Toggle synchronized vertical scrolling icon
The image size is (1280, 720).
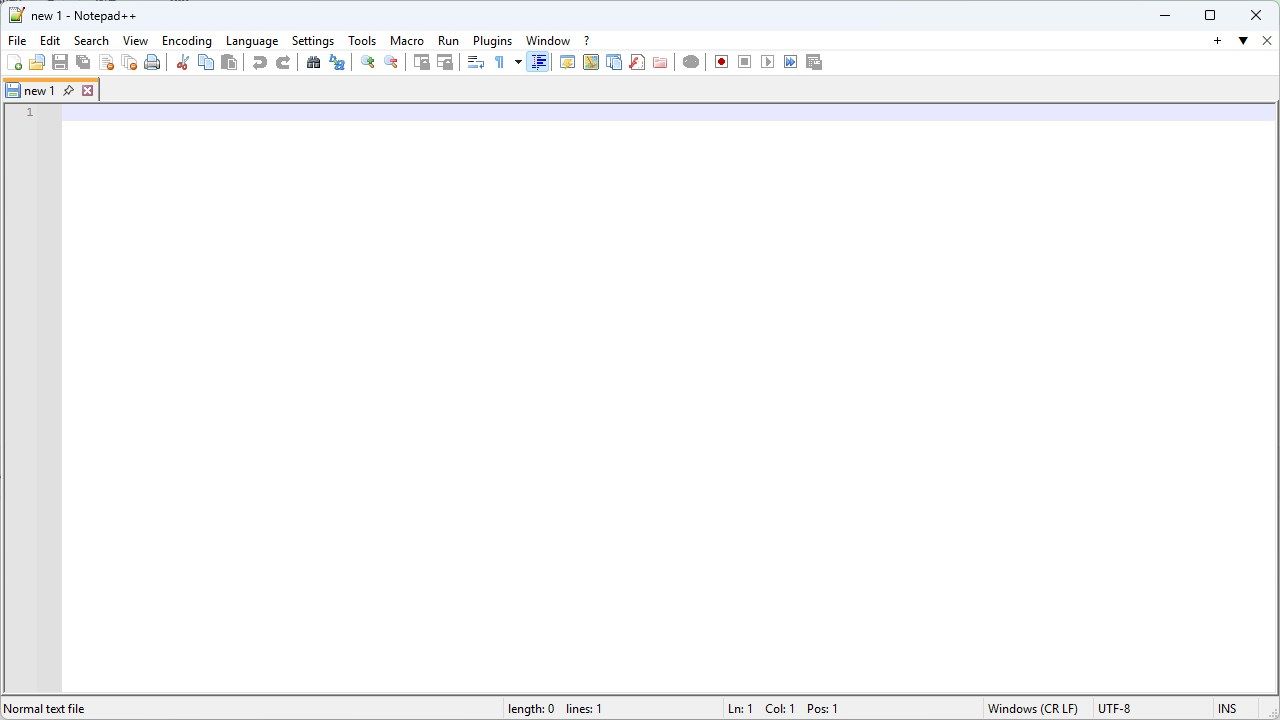click(422, 62)
